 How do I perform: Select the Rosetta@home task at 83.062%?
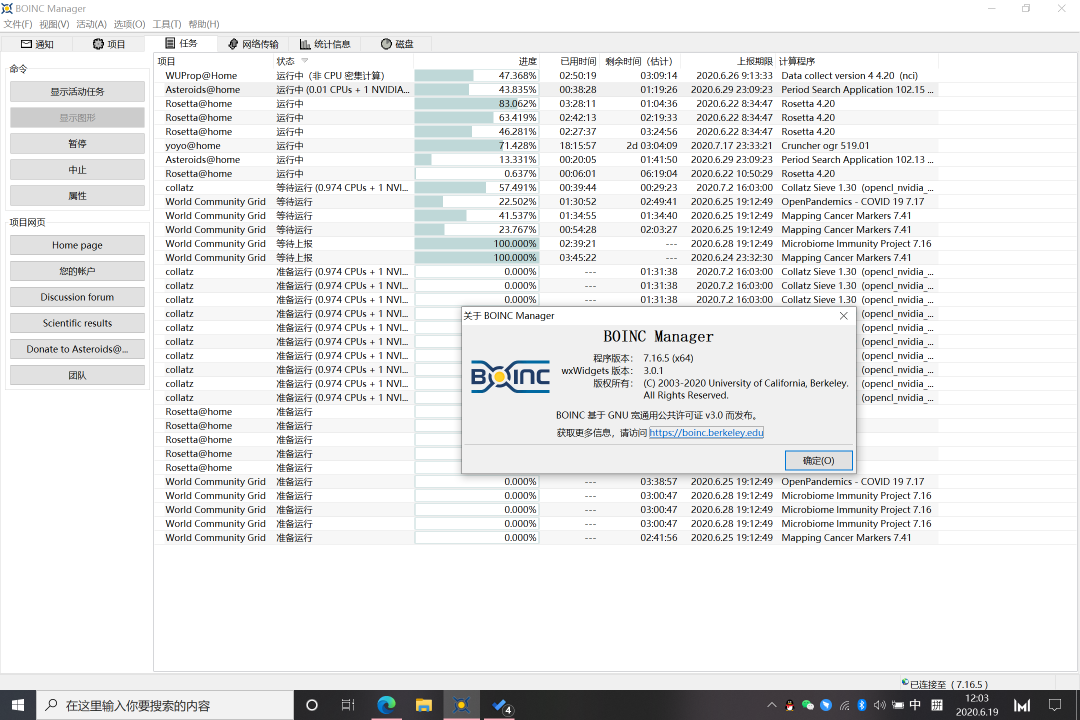point(546,104)
